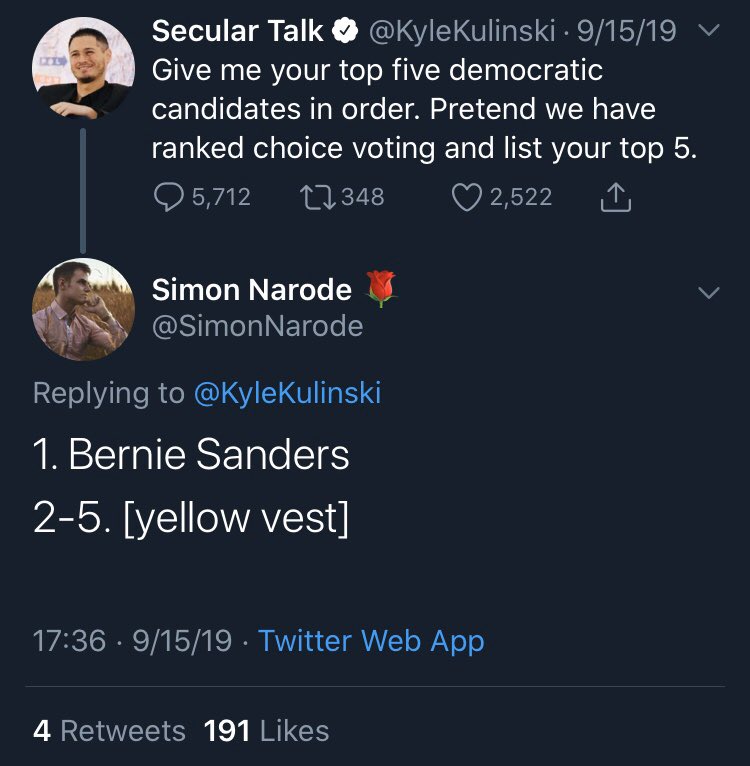Retweet the Secular Talk tweet
750x766 pixels.
(317, 197)
